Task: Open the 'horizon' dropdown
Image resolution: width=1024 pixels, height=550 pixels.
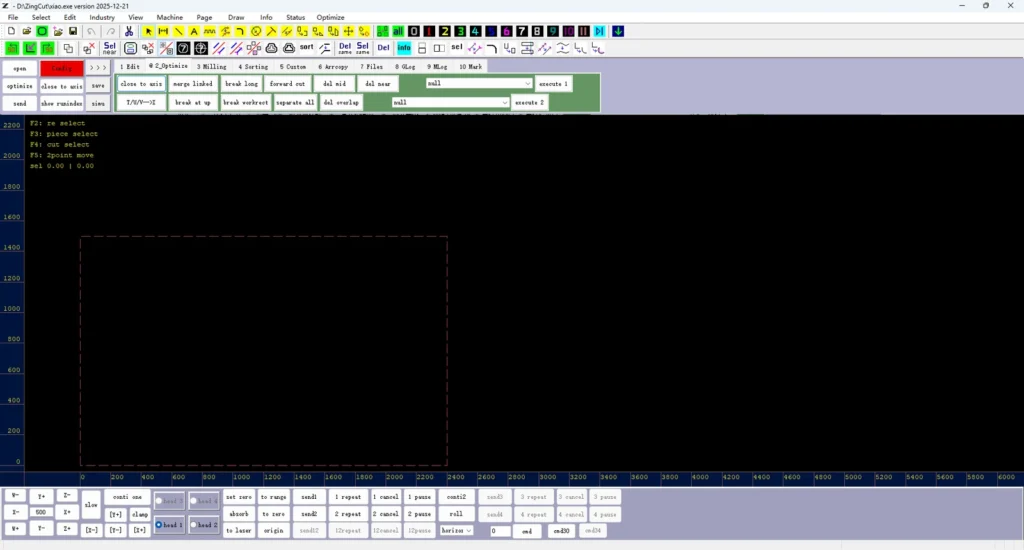Action: click(x=456, y=530)
